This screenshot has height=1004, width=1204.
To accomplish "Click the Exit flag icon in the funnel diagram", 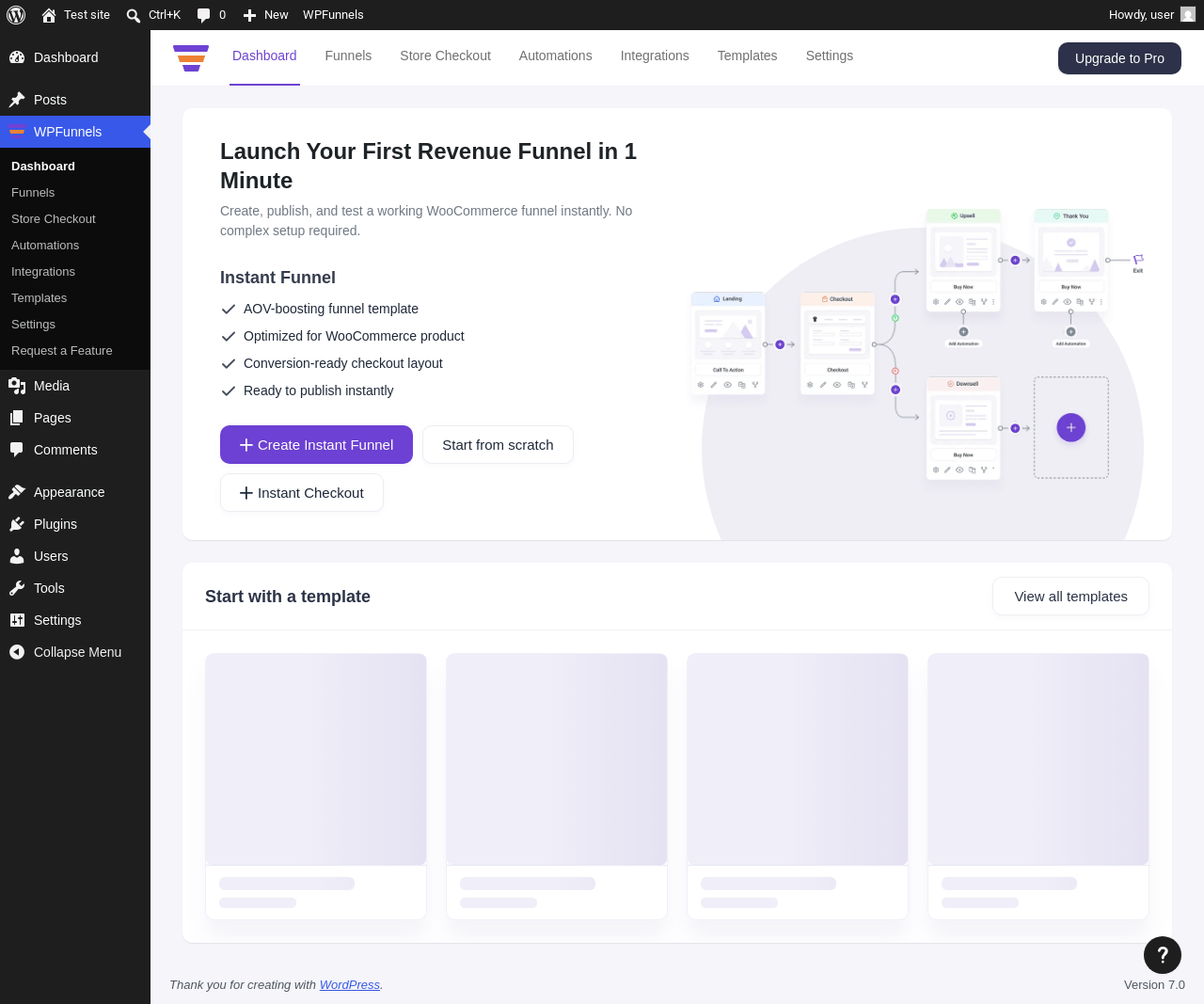I will [1138, 260].
